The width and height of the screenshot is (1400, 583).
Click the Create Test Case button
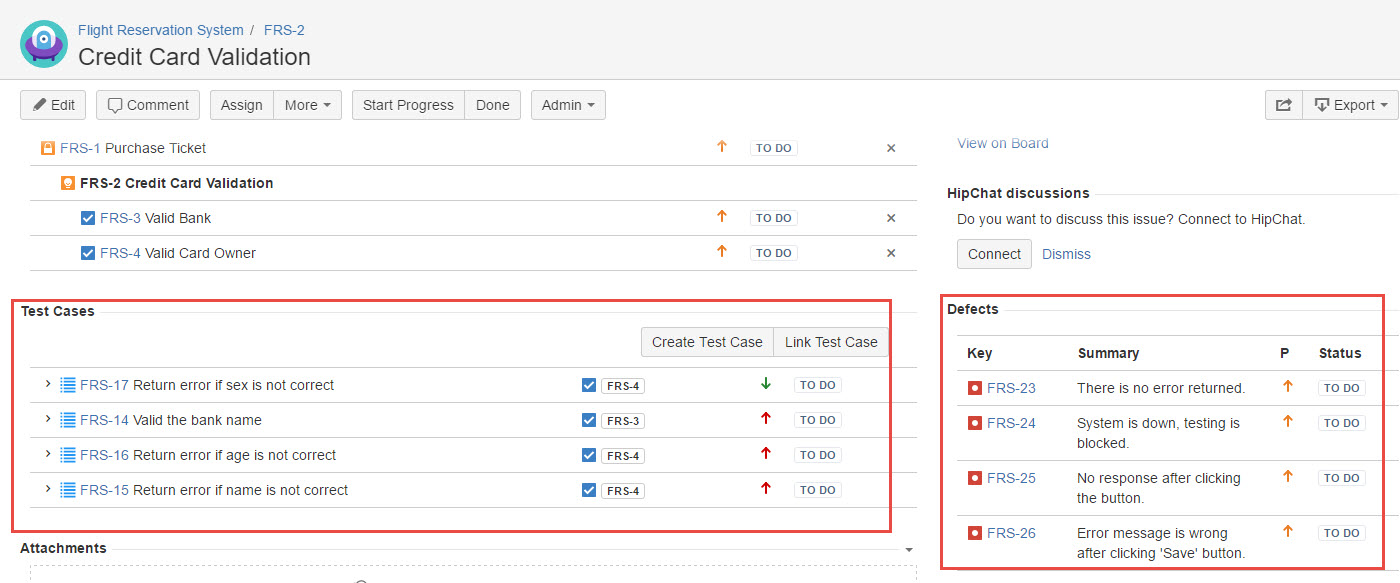tap(707, 342)
